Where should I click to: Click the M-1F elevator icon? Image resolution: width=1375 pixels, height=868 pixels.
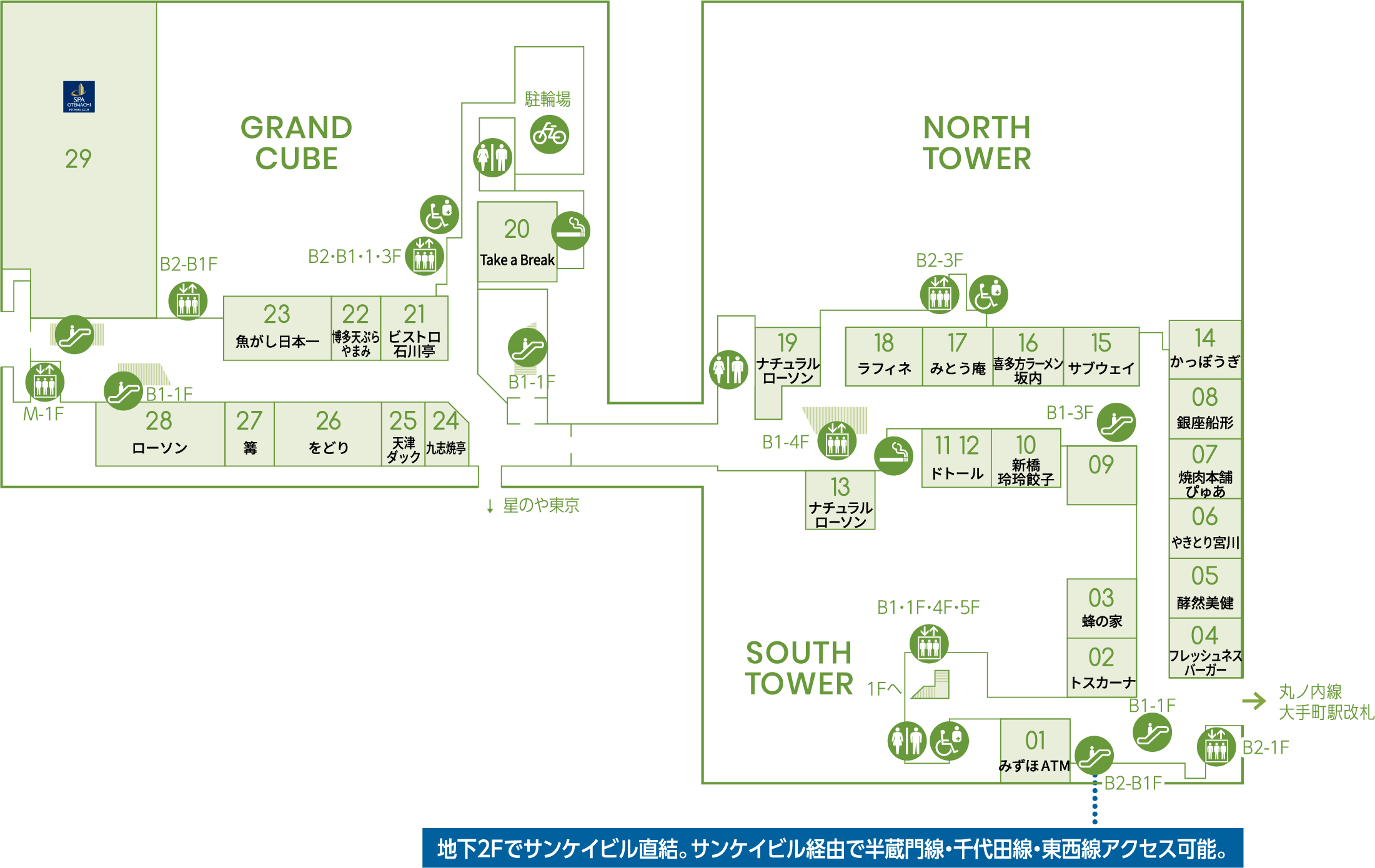tap(45, 382)
